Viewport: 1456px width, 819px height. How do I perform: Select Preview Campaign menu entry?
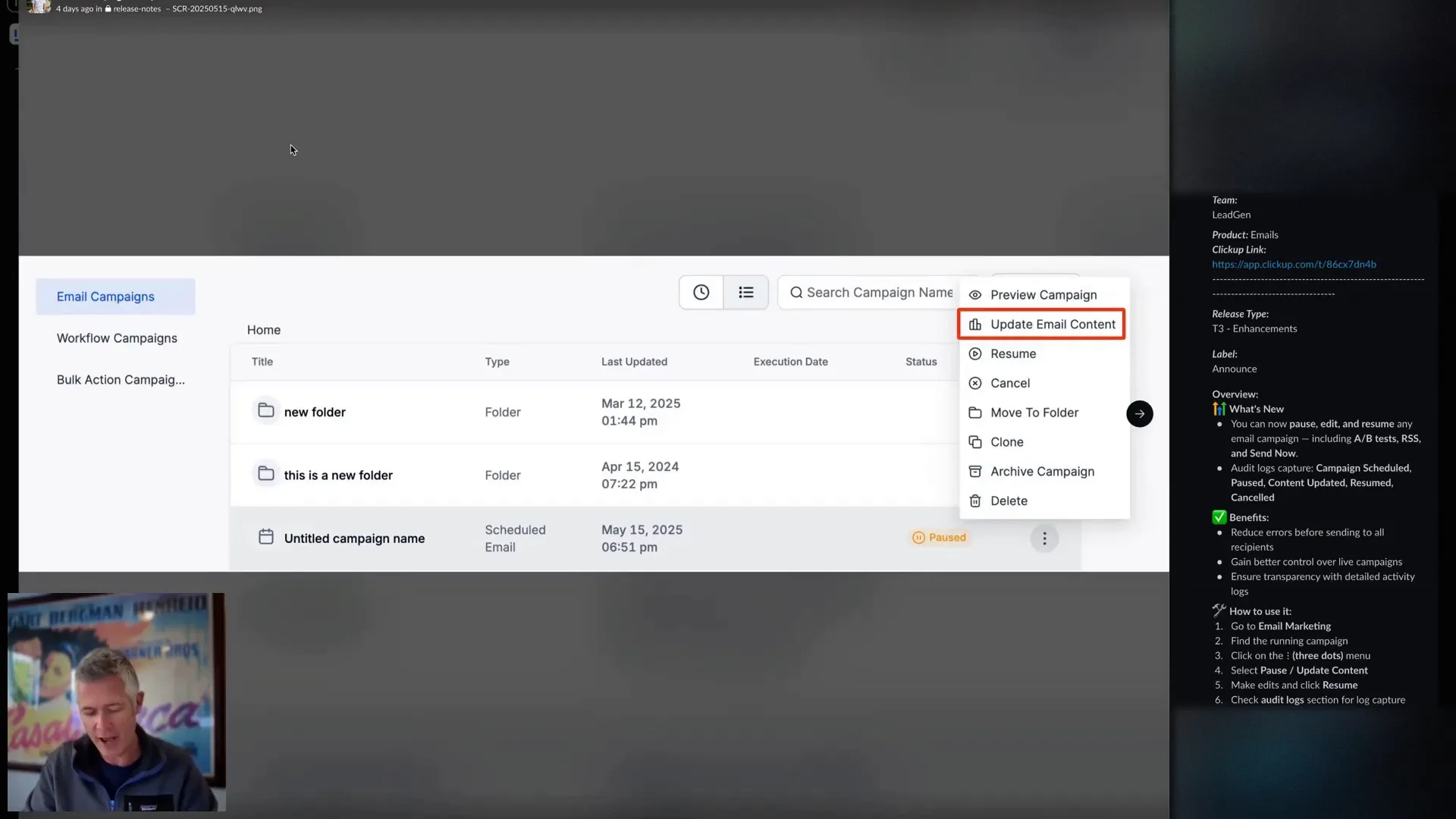coord(1043,295)
